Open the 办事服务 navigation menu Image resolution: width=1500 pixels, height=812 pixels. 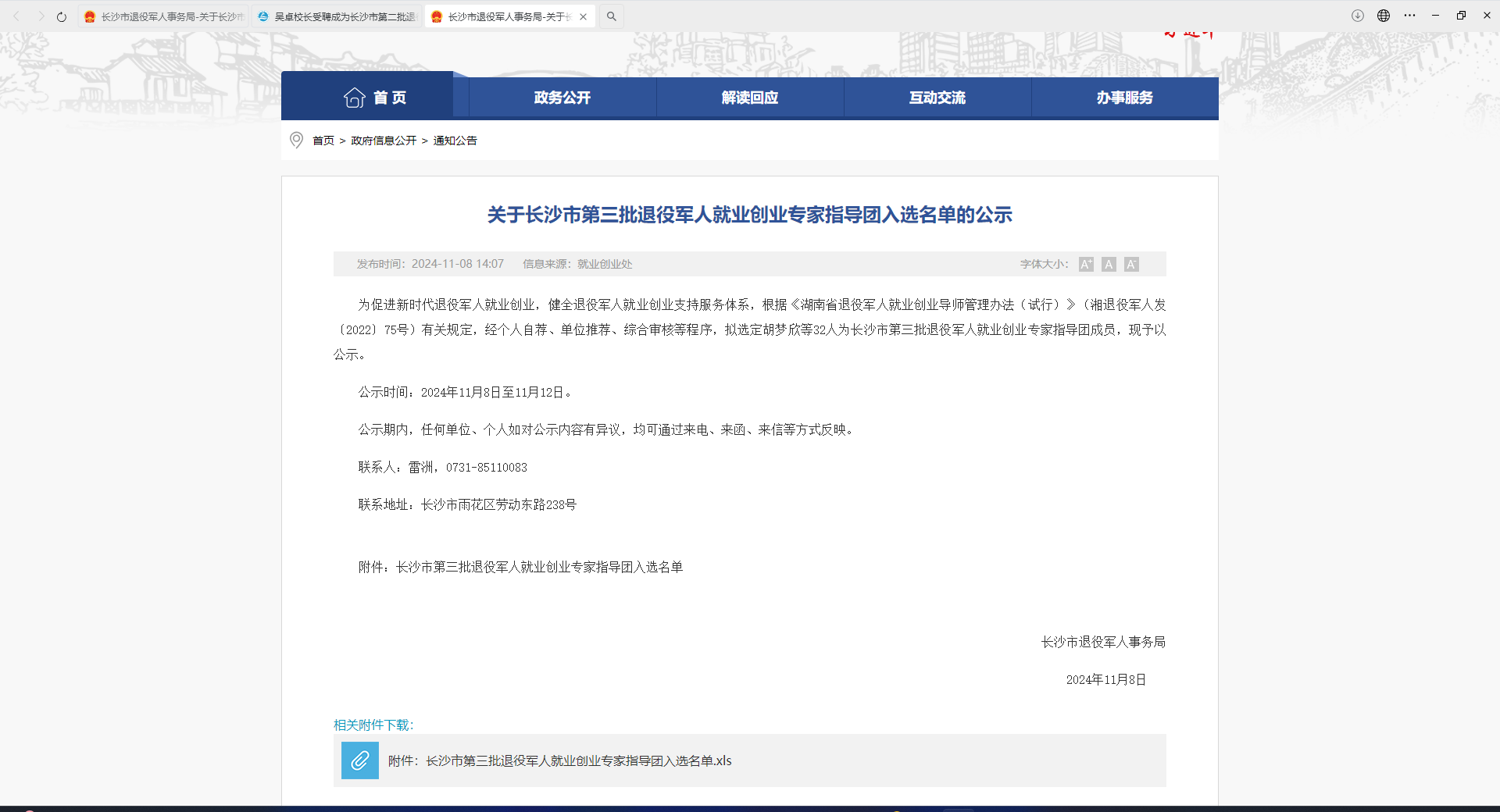coord(1125,98)
